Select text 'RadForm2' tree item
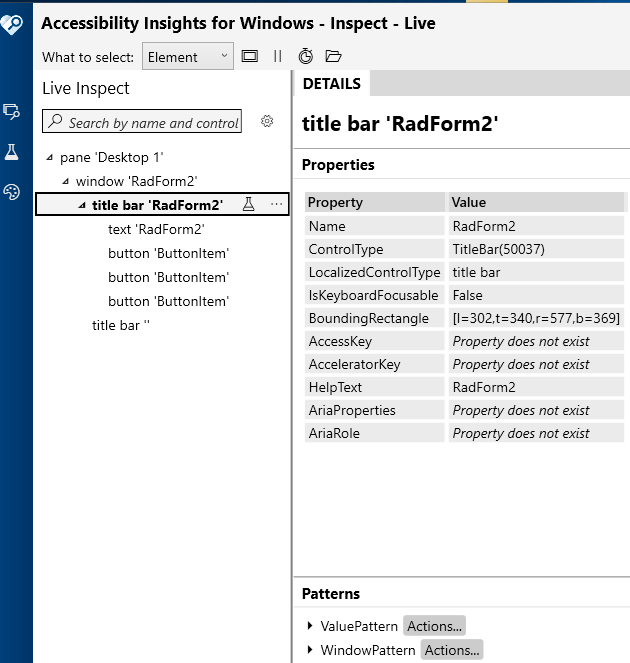This screenshot has width=630, height=663. click(x=156, y=229)
